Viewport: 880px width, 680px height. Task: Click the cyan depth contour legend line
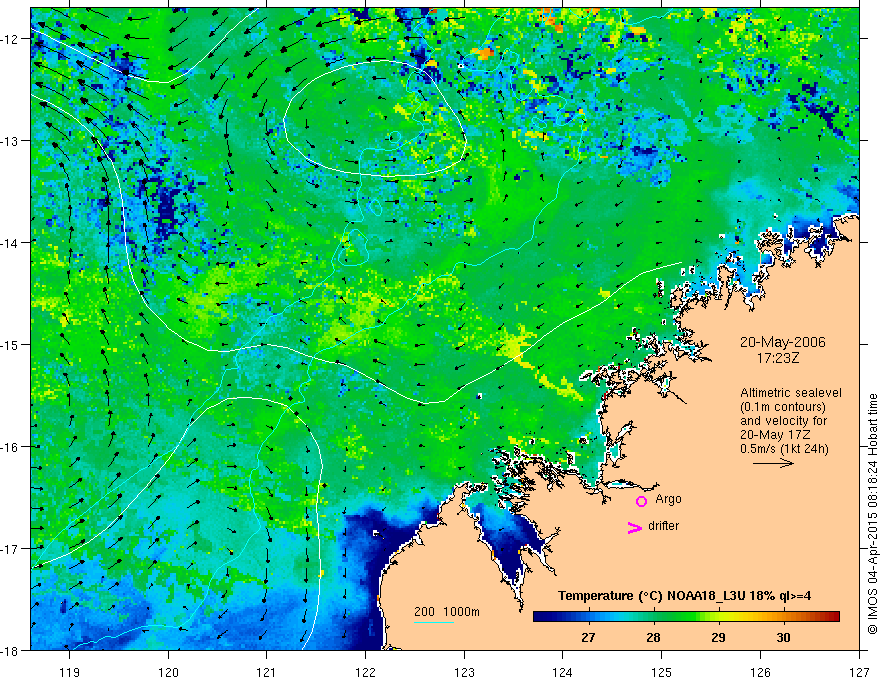pos(434,622)
